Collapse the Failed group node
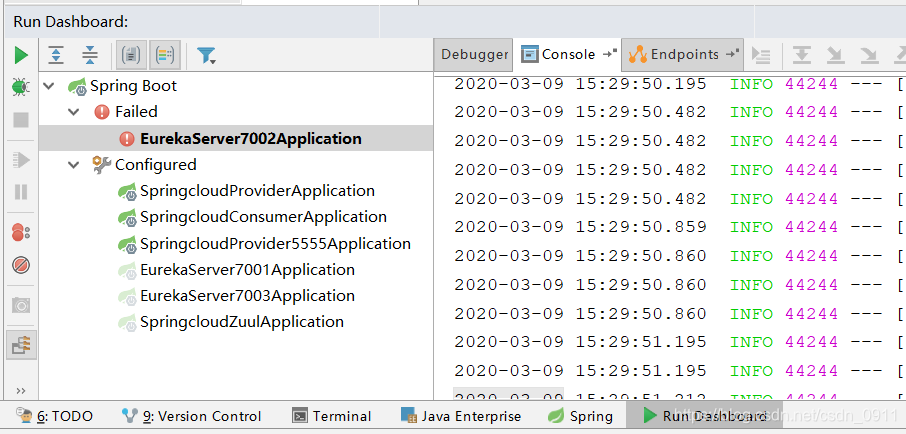 click(x=73, y=112)
